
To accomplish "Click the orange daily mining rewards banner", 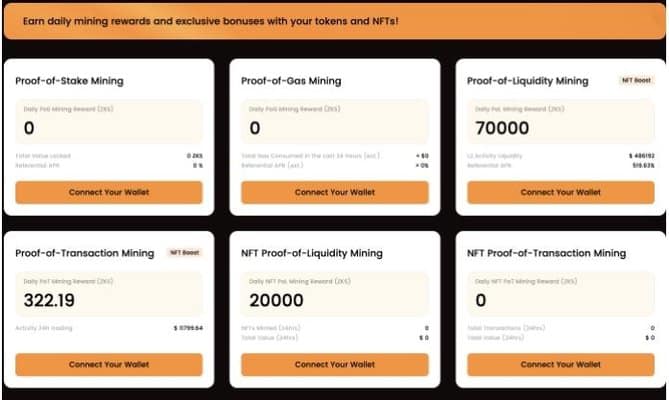I will pos(334,20).
